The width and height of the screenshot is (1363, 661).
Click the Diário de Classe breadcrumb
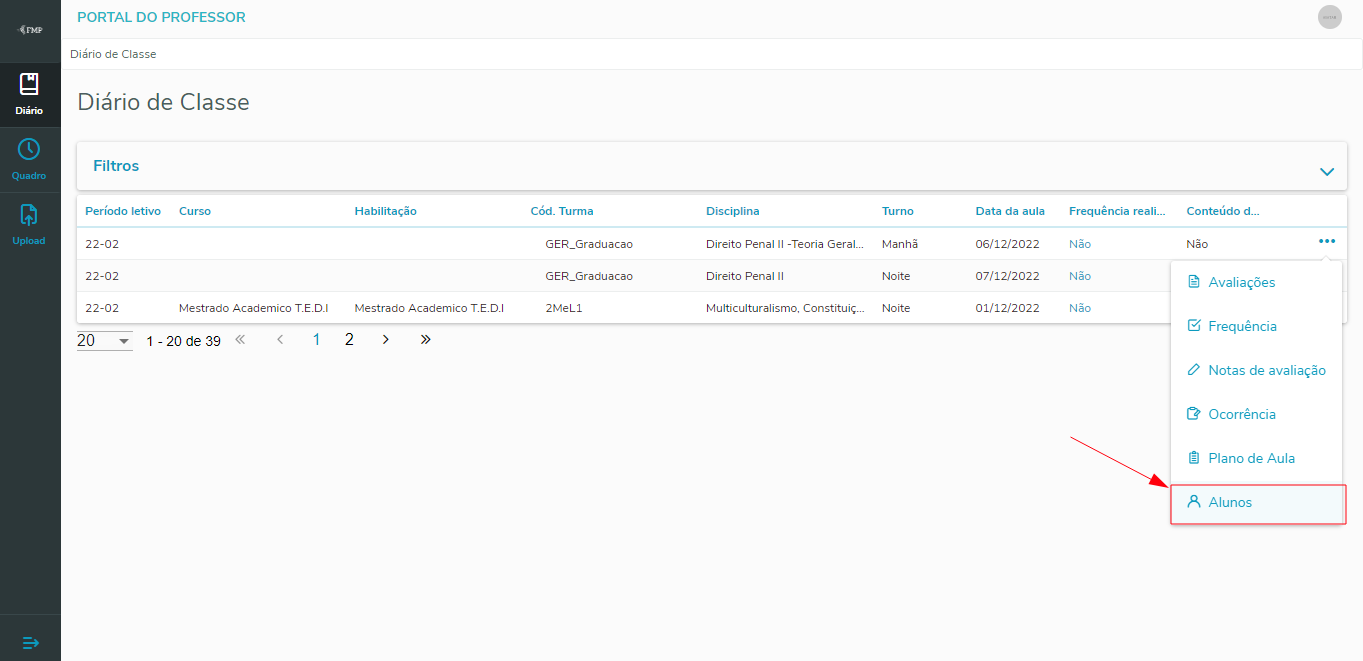point(113,54)
